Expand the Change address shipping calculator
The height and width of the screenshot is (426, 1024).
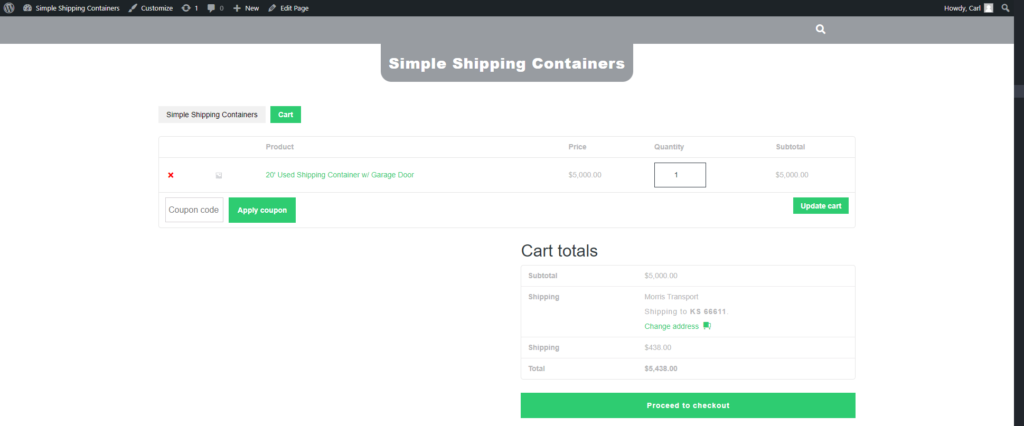click(x=672, y=326)
